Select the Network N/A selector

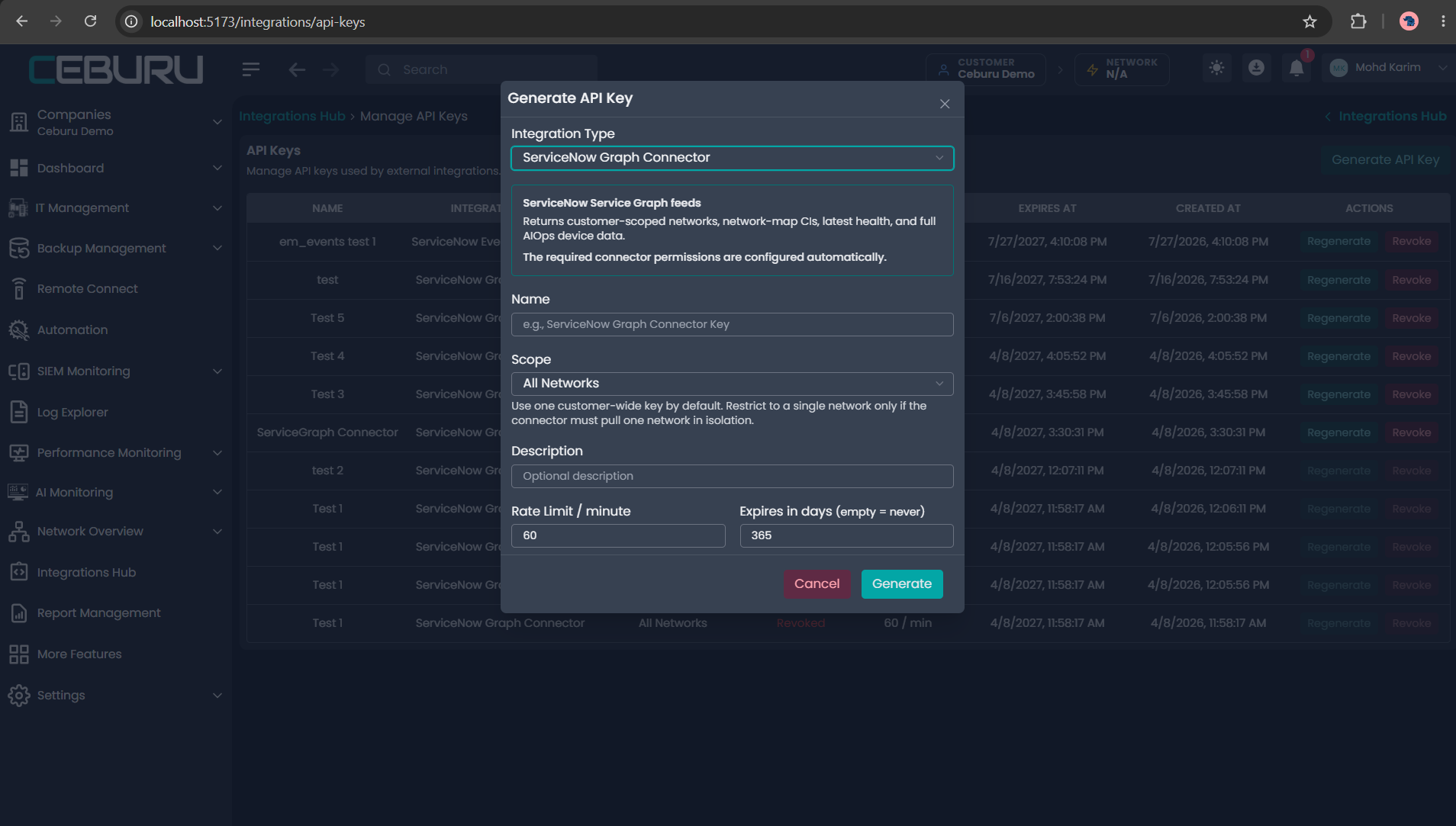[x=1122, y=69]
